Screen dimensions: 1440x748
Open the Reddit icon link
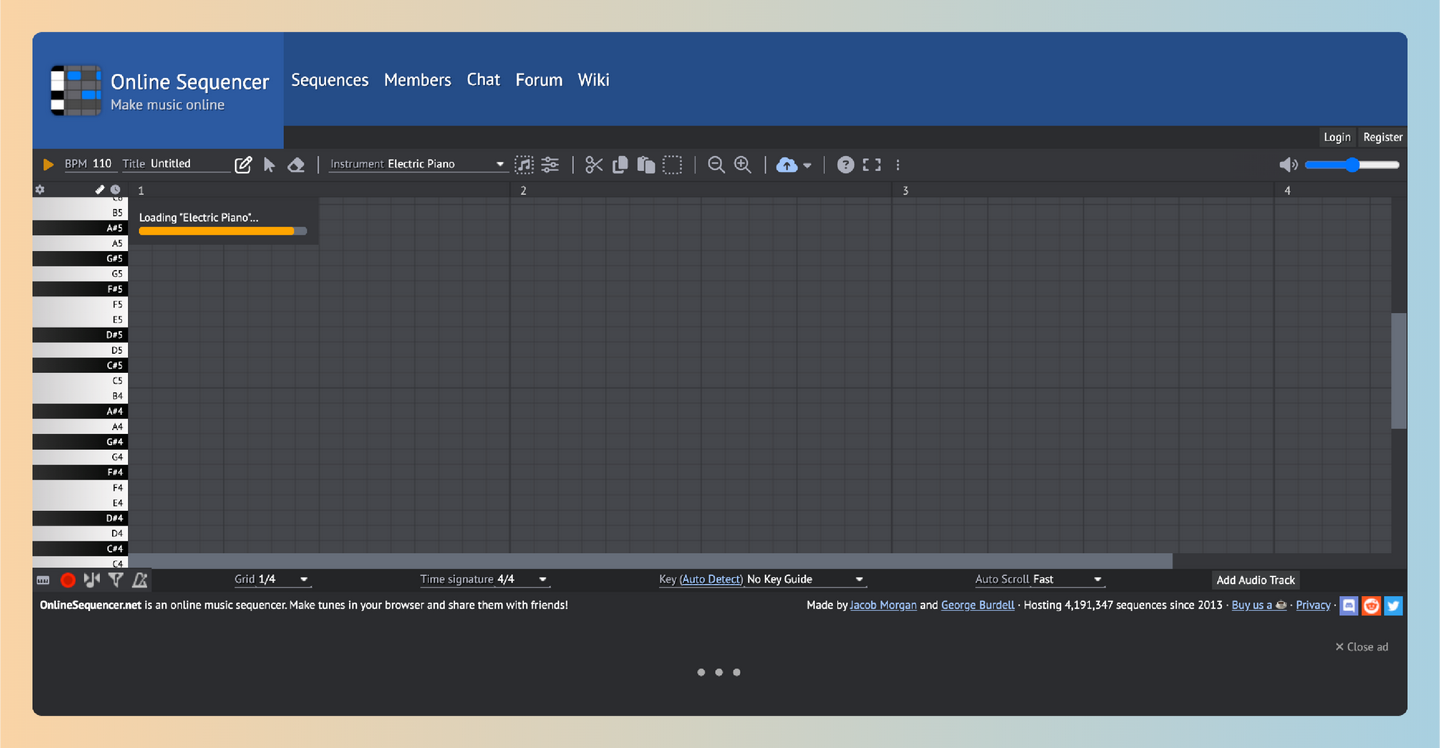pos(1371,605)
